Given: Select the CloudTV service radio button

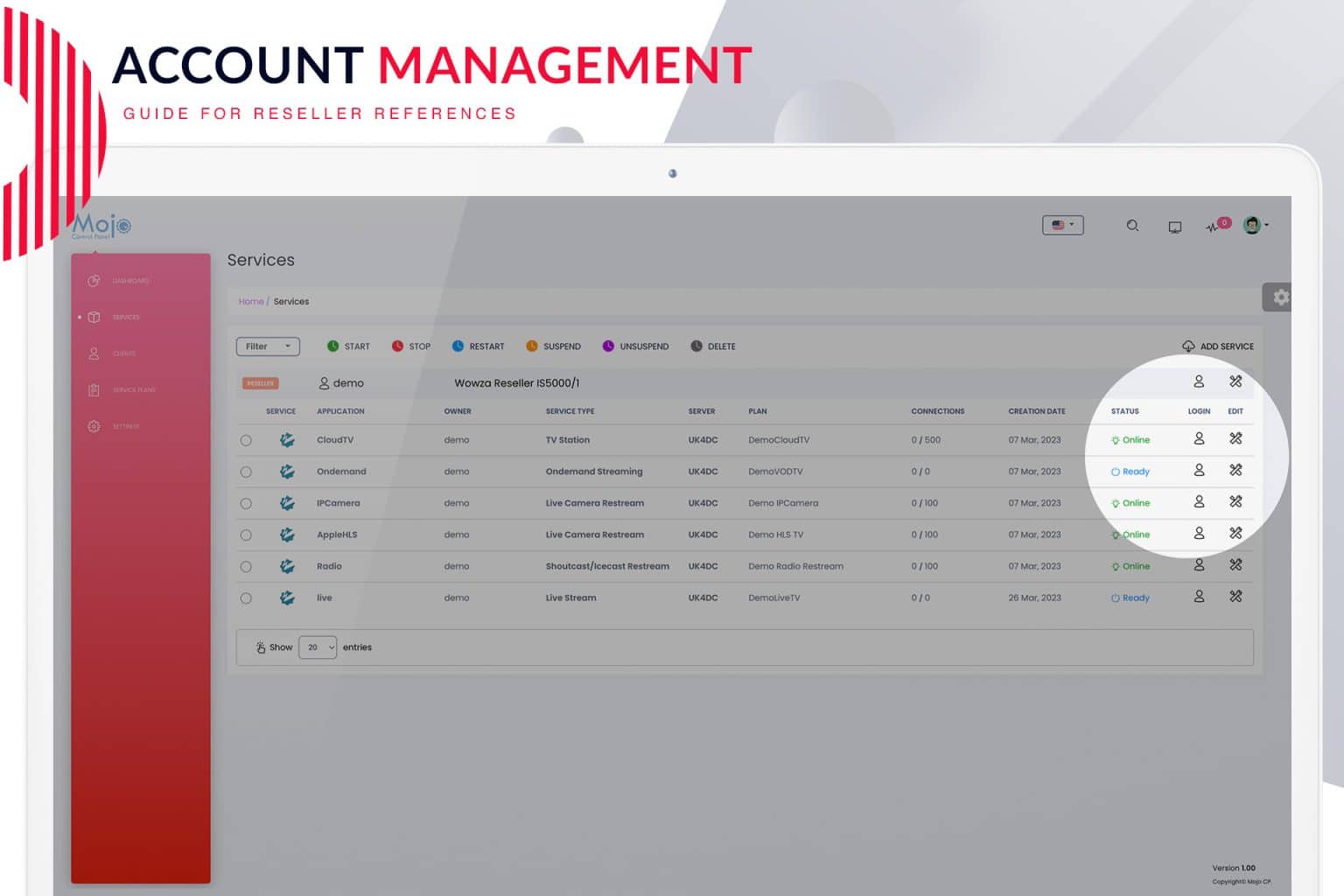Looking at the screenshot, I should click(246, 440).
